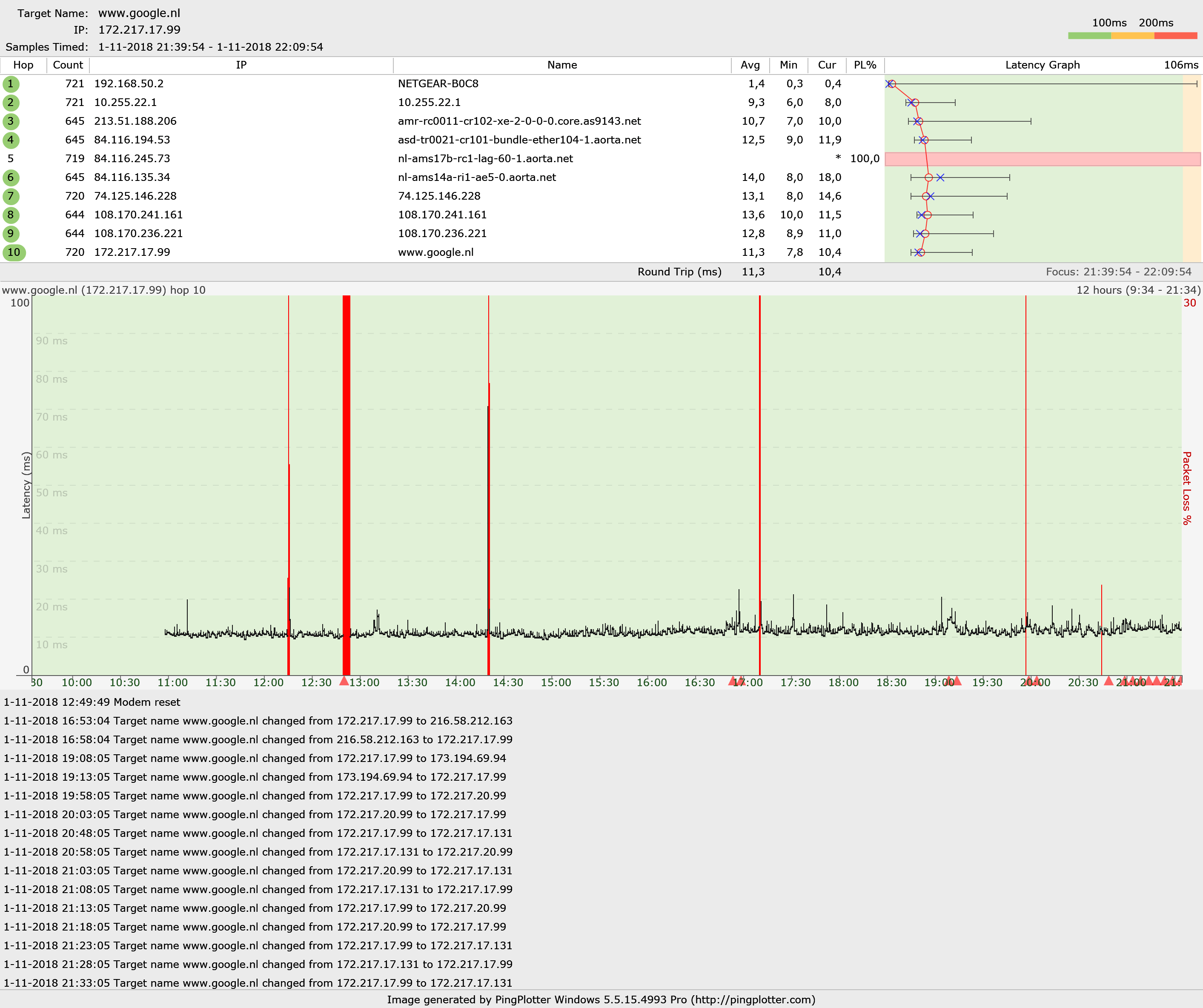This screenshot has width=1203, height=1008.
Task: Click the Latency Graph column header
Action: pos(1042,65)
